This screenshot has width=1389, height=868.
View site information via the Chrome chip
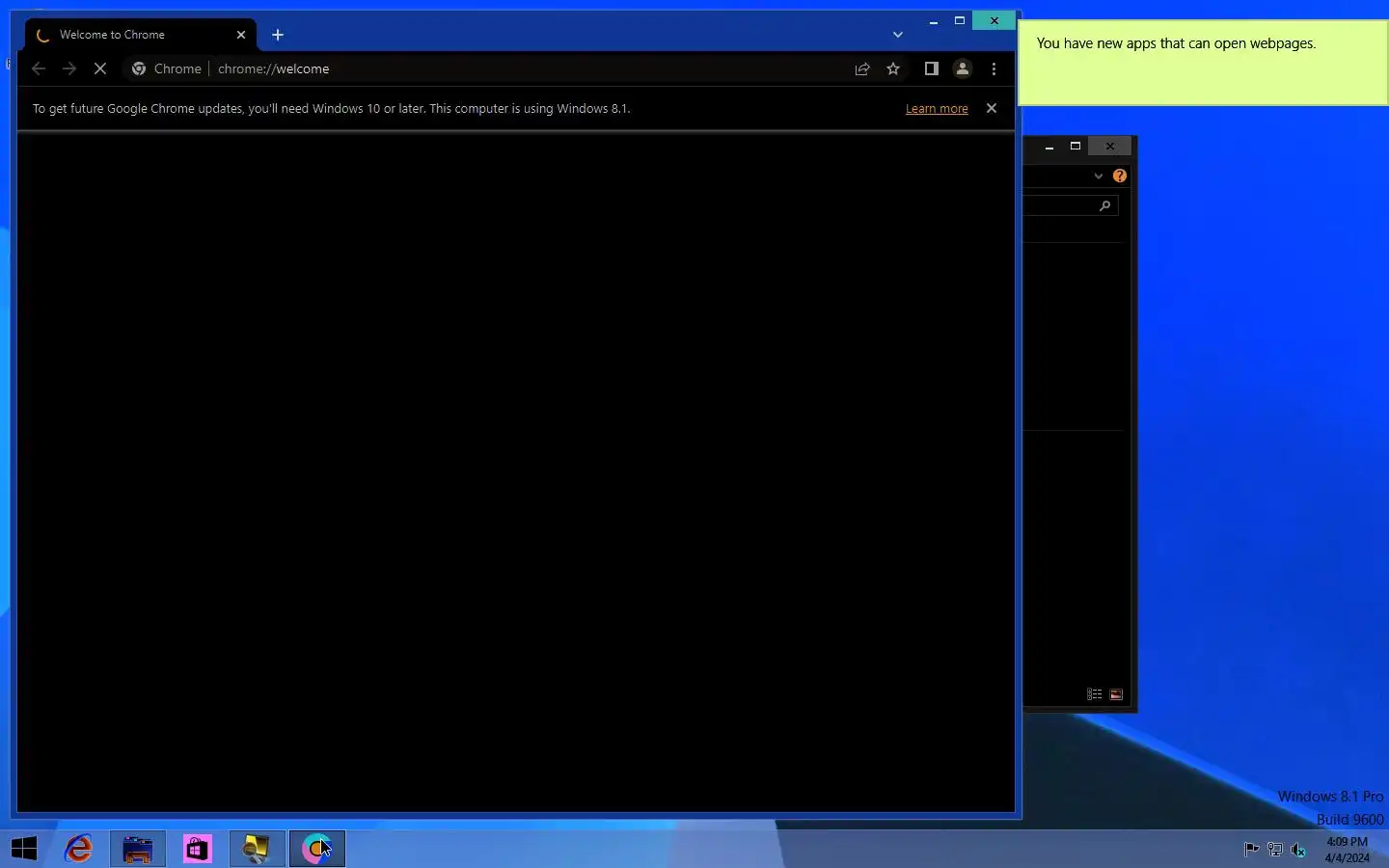click(x=168, y=68)
